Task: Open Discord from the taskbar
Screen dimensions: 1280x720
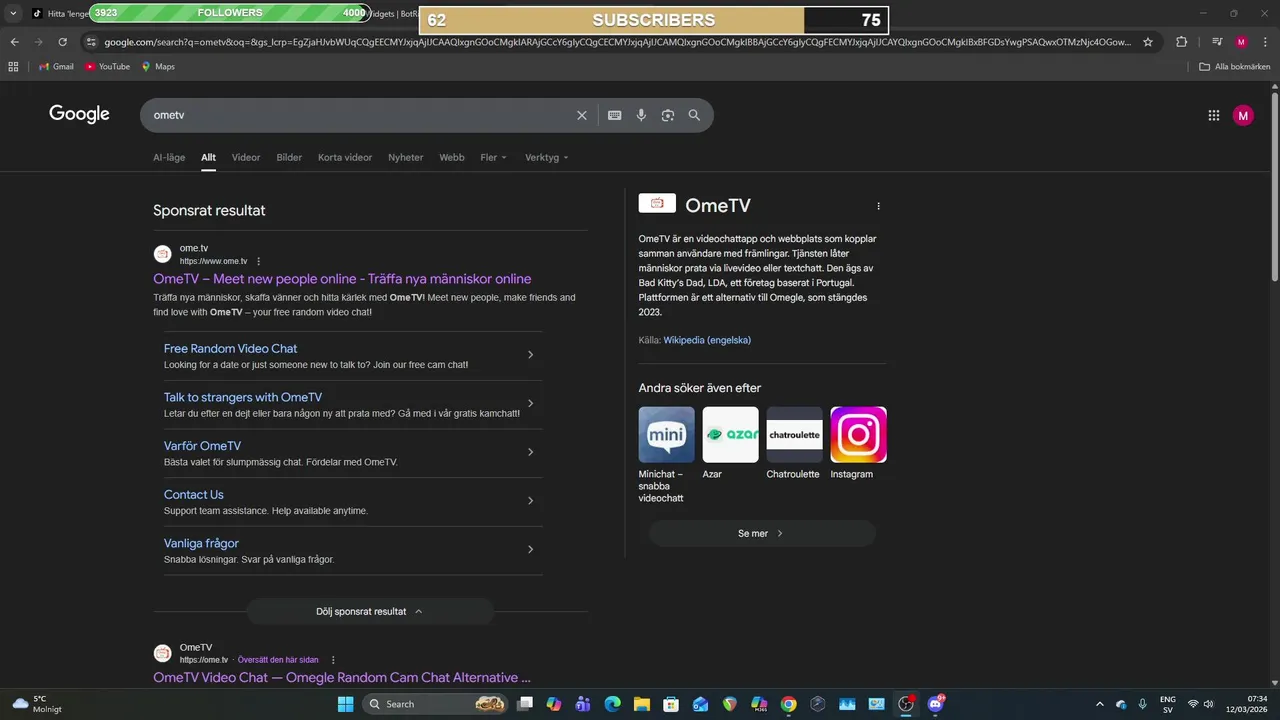Action: tap(936, 704)
